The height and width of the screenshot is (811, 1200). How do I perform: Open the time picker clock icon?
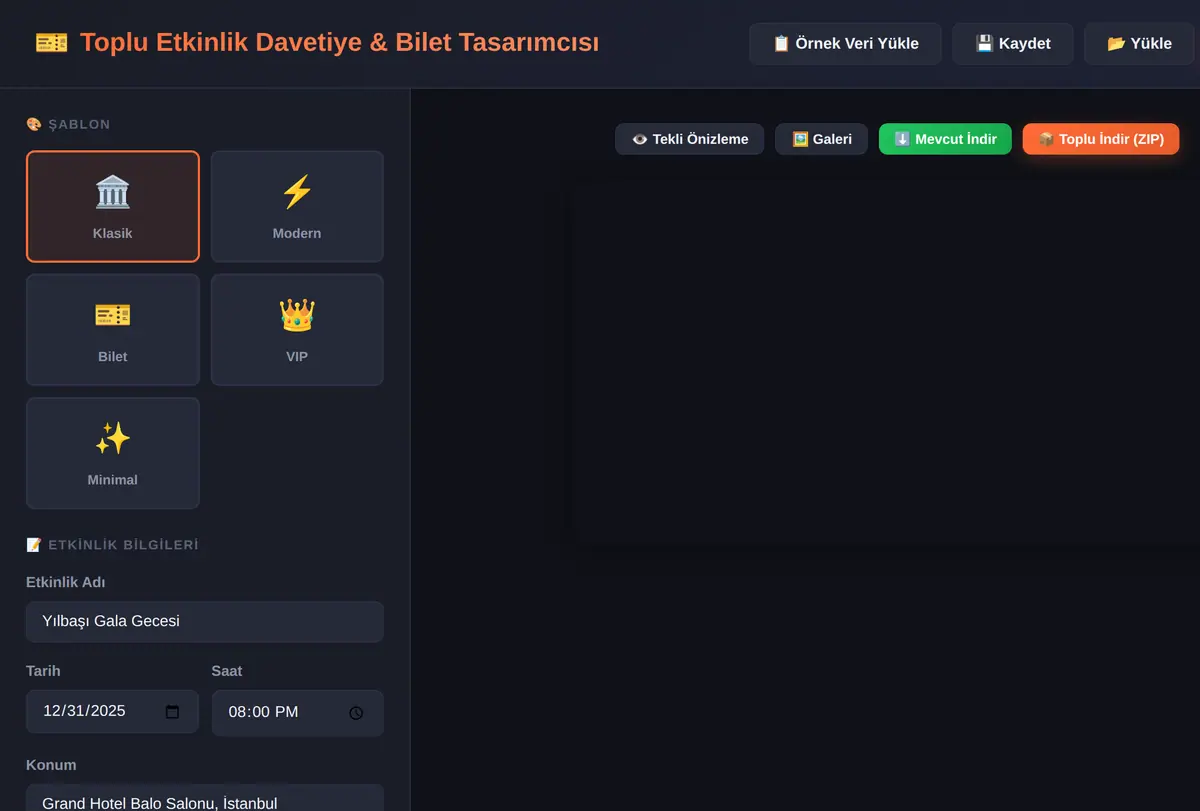click(356, 713)
